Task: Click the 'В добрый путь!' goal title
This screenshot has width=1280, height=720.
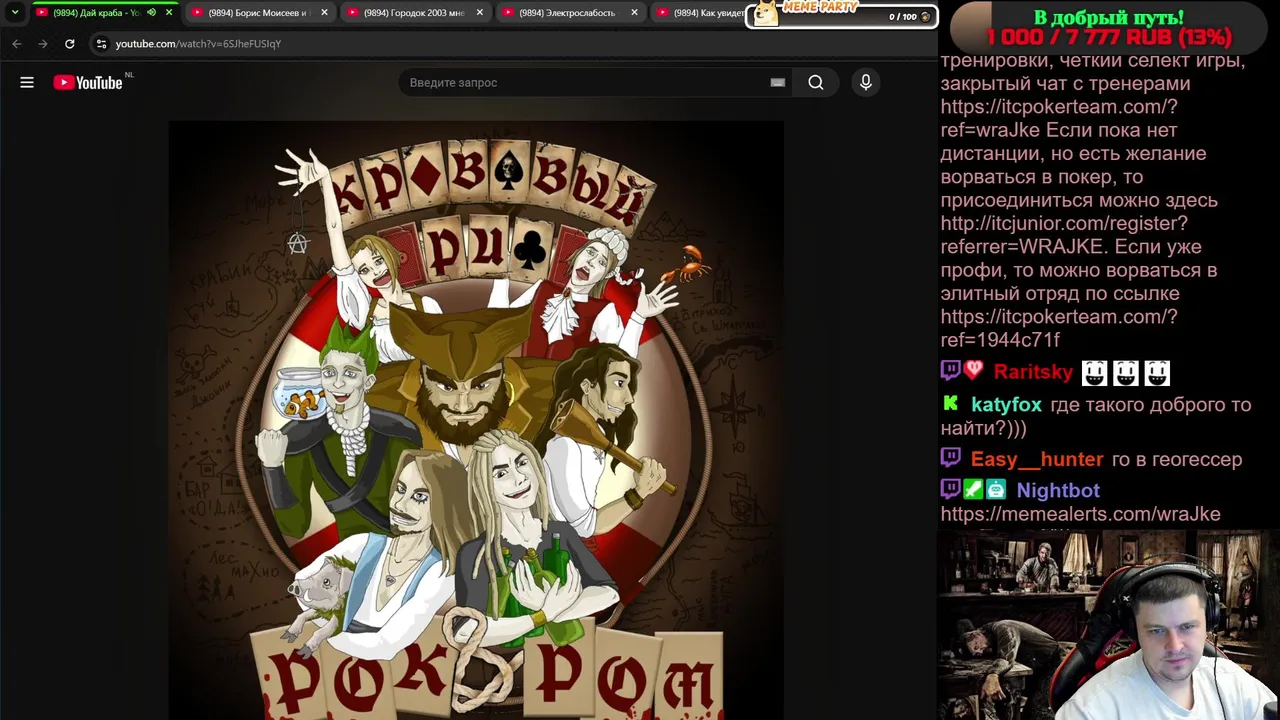Action: tap(1108, 17)
